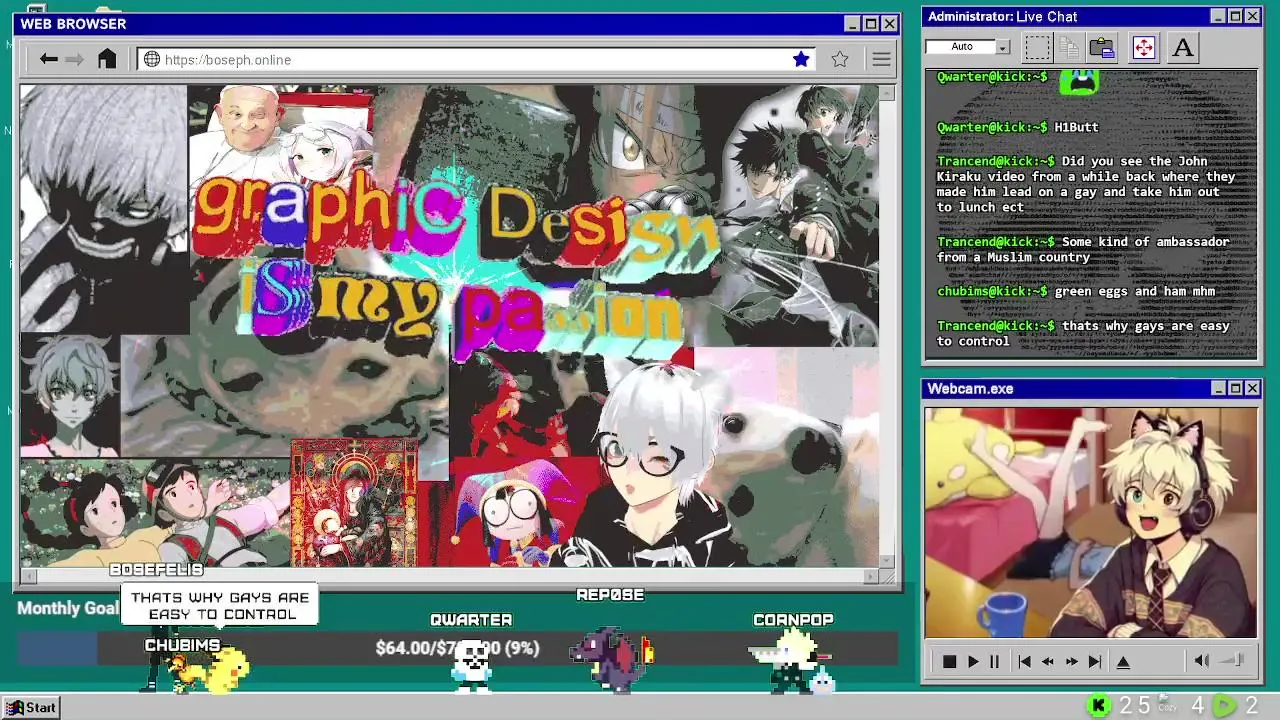Screen dimensions: 1280x720
Task: Click the BOSEFELIS name label
Action: (x=156, y=570)
